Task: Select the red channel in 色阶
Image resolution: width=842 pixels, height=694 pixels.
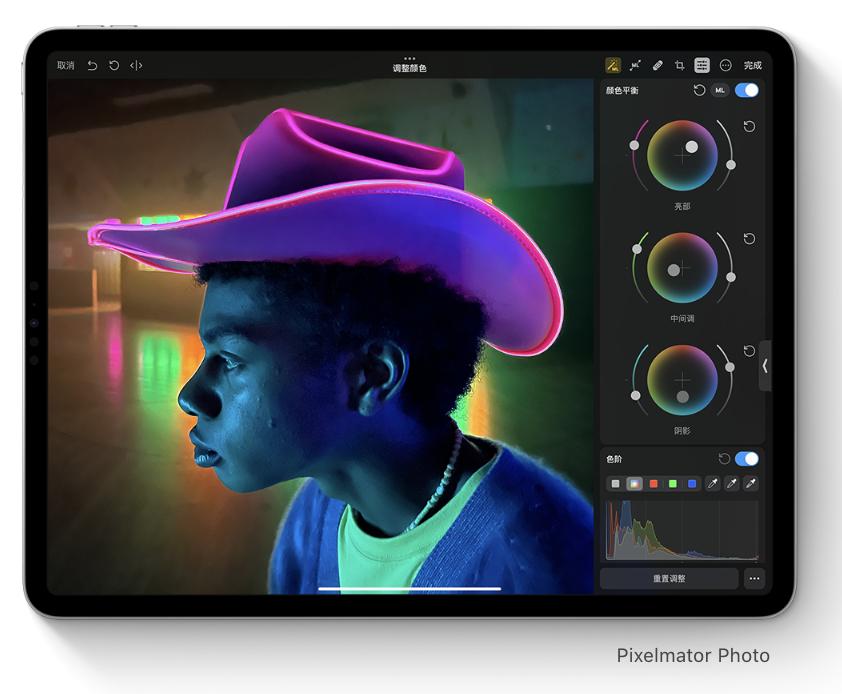Action: [x=653, y=483]
